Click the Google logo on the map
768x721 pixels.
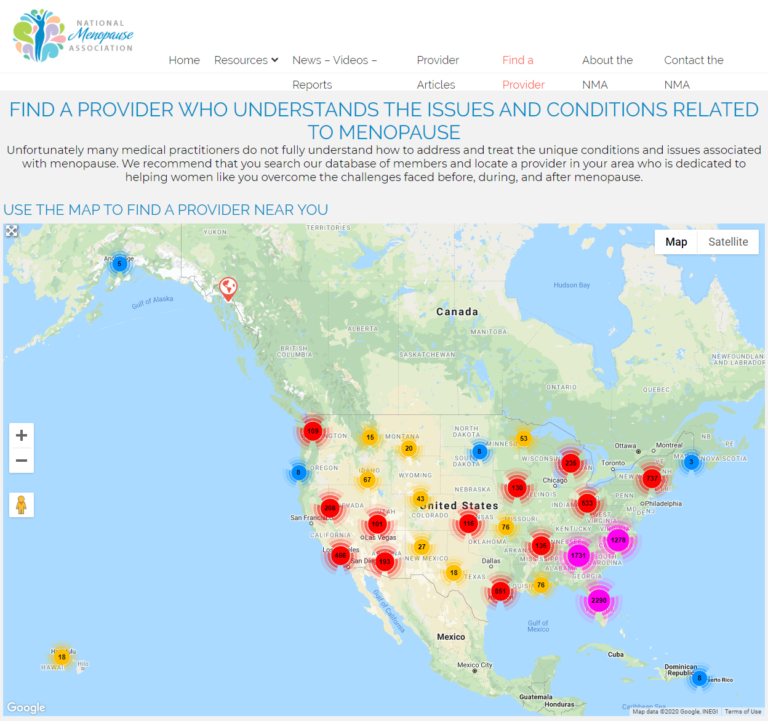[26, 708]
